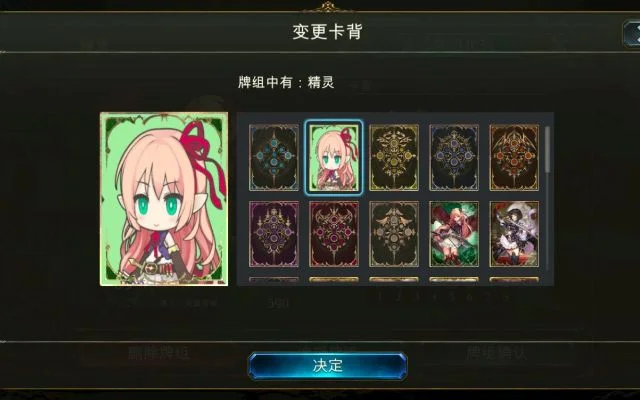
Task: Choose the chibi pink-haired elf card back
Action: (x=334, y=158)
